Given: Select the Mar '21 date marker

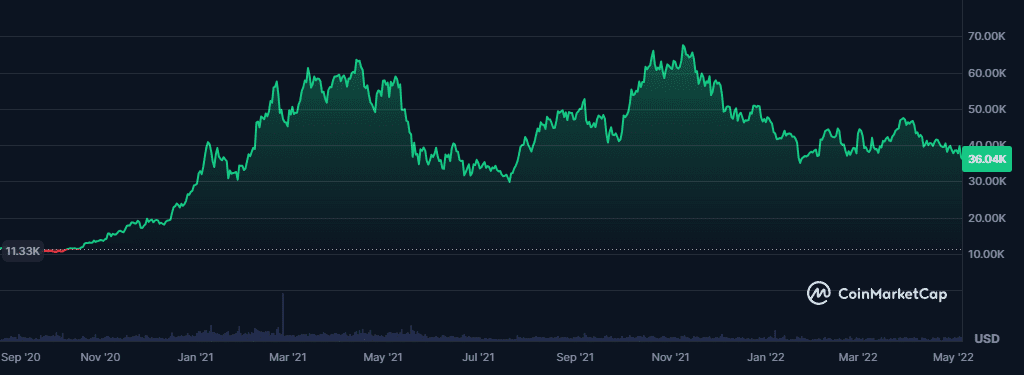Looking at the screenshot, I should point(288,357).
